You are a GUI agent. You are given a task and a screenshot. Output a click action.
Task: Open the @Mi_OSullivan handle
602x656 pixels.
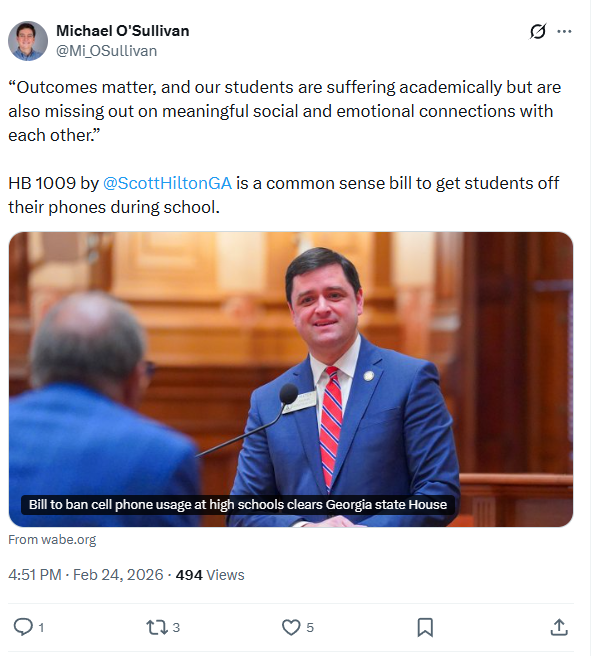click(106, 50)
